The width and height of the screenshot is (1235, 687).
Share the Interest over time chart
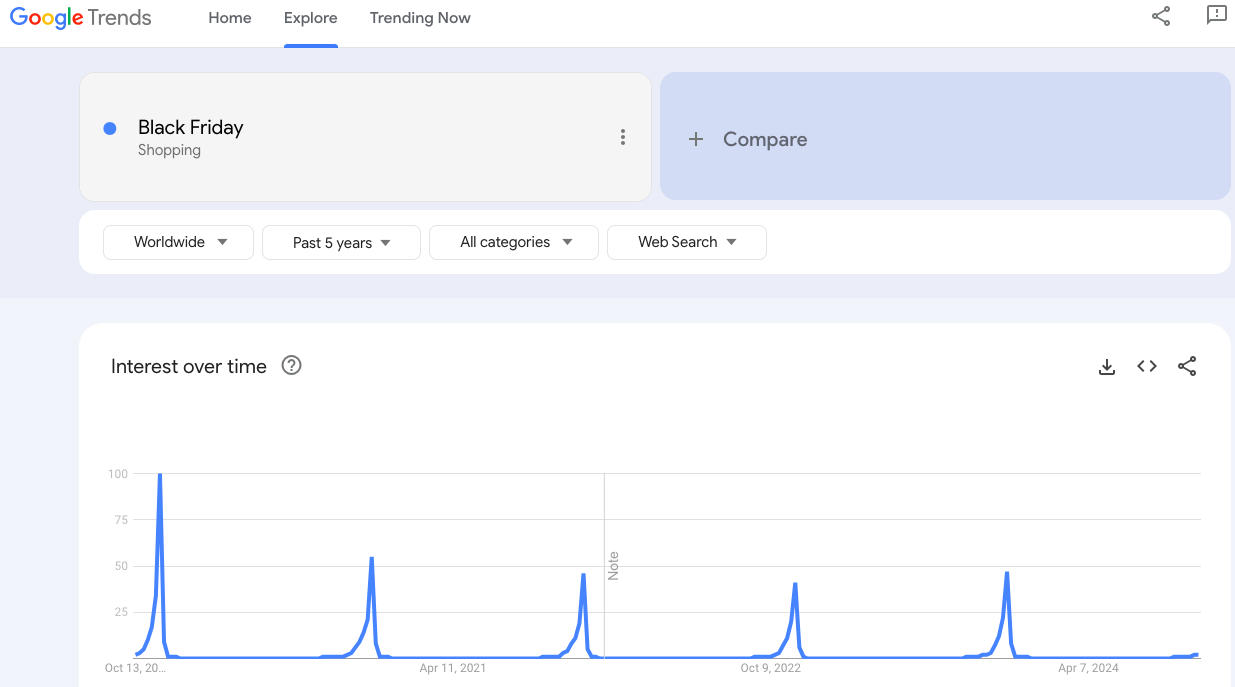(1187, 367)
